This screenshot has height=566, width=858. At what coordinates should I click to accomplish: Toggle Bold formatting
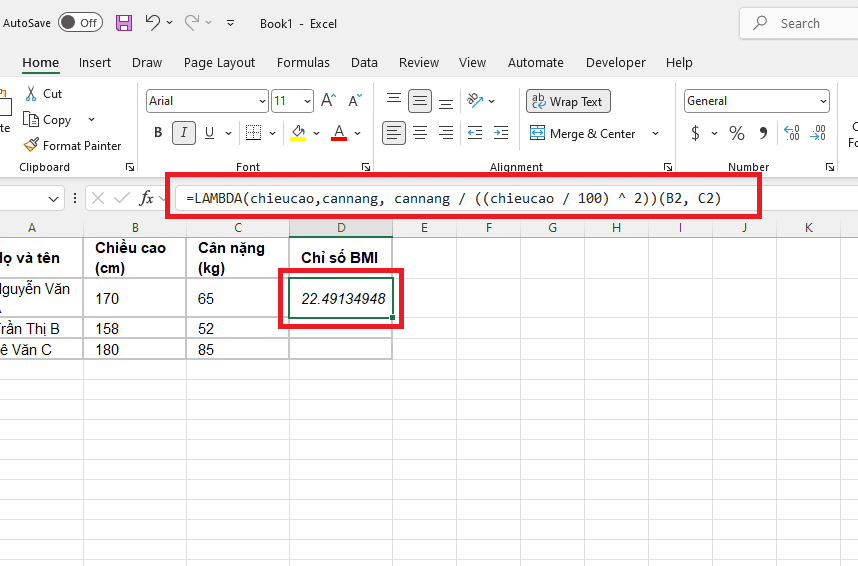click(x=158, y=132)
